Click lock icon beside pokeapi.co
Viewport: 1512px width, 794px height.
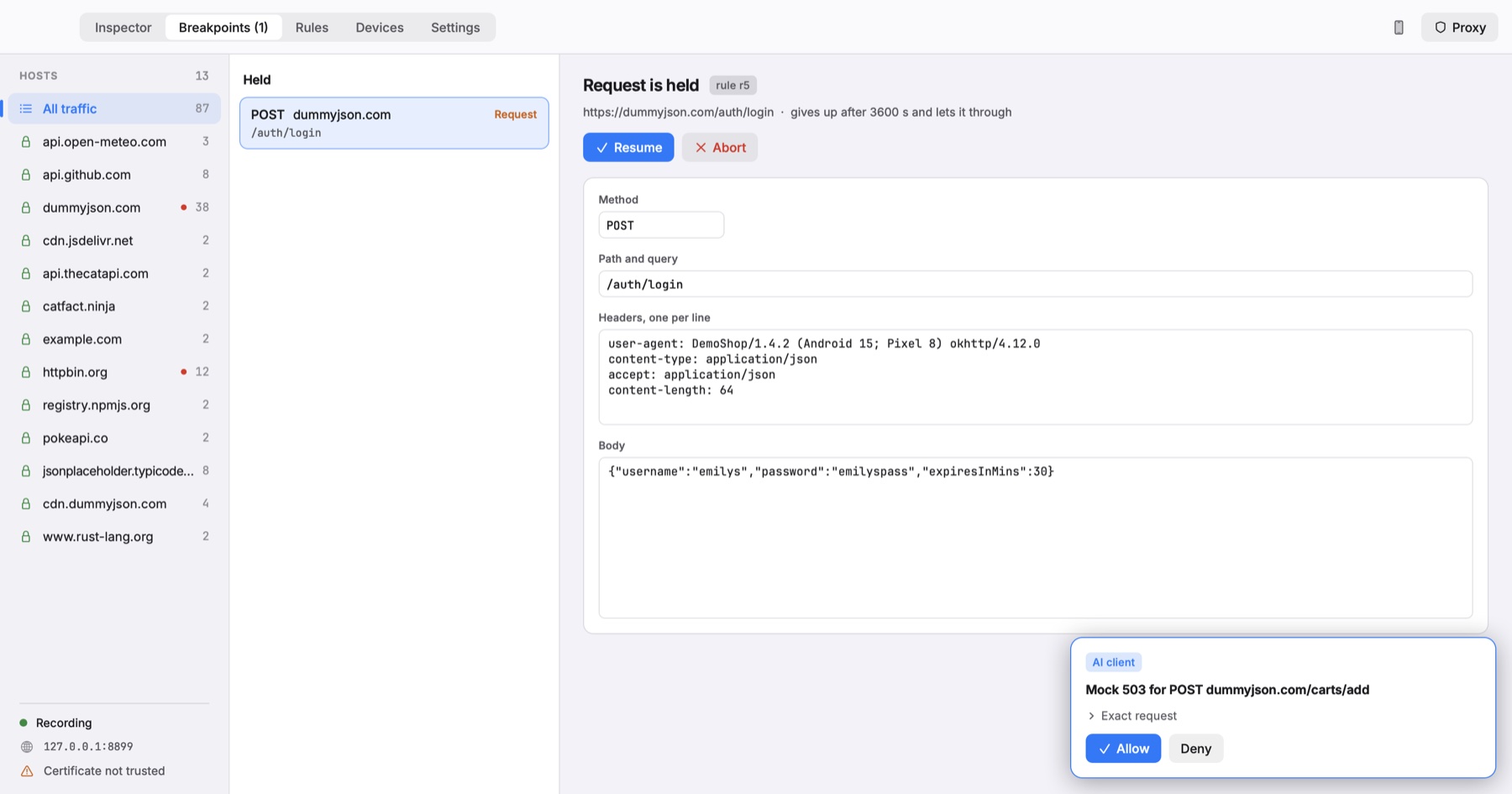26,438
